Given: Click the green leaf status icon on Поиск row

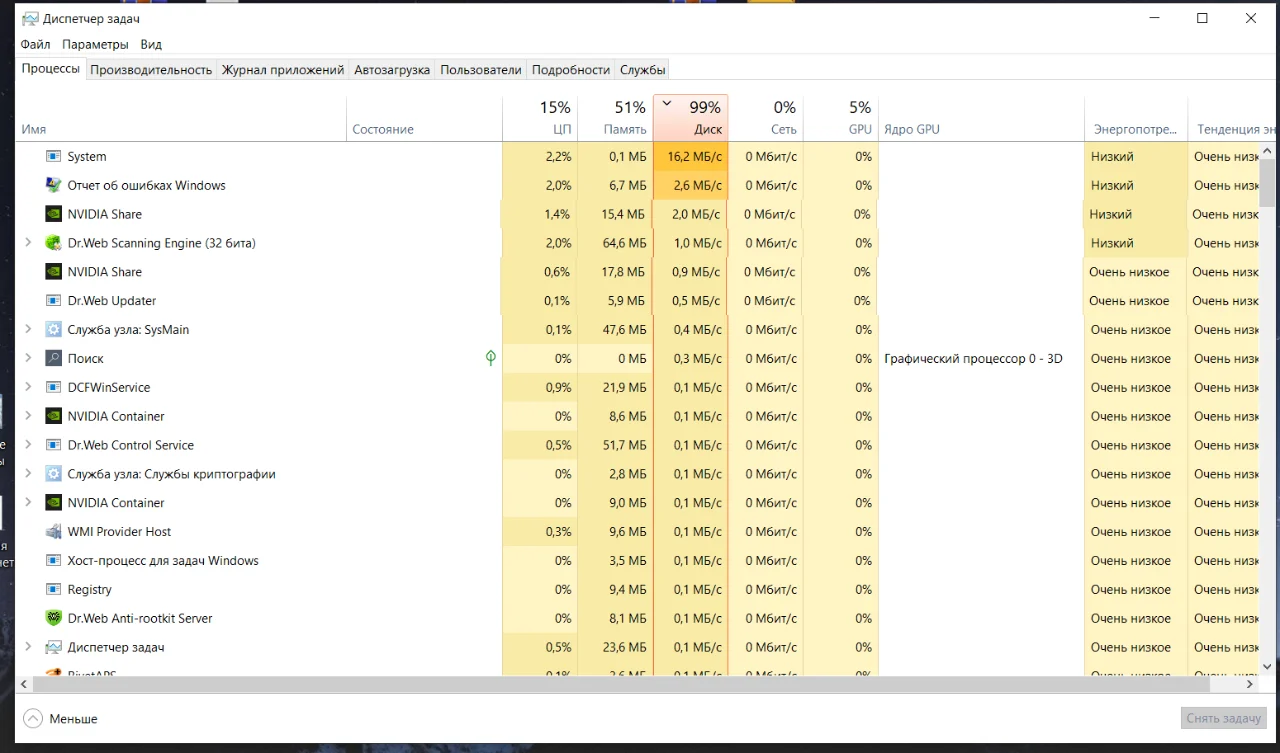Looking at the screenshot, I should pos(491,358).
